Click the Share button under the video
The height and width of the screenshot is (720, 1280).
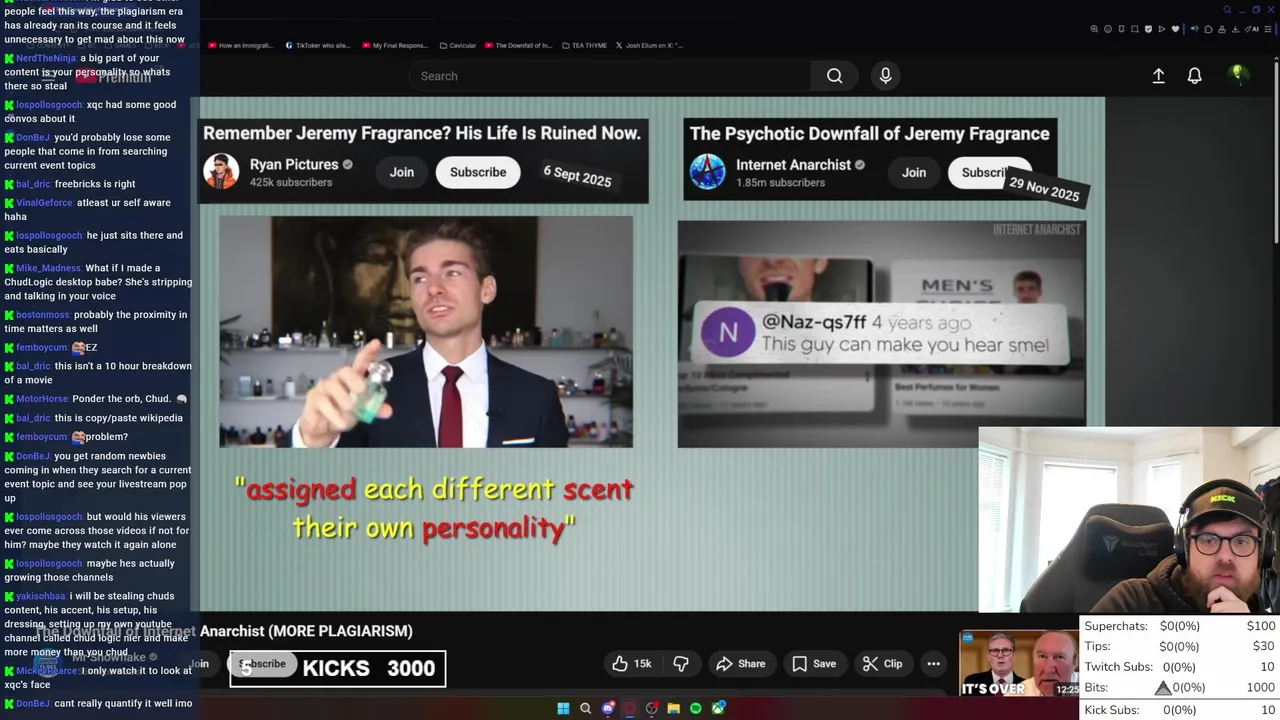click(x=741, y=664)
